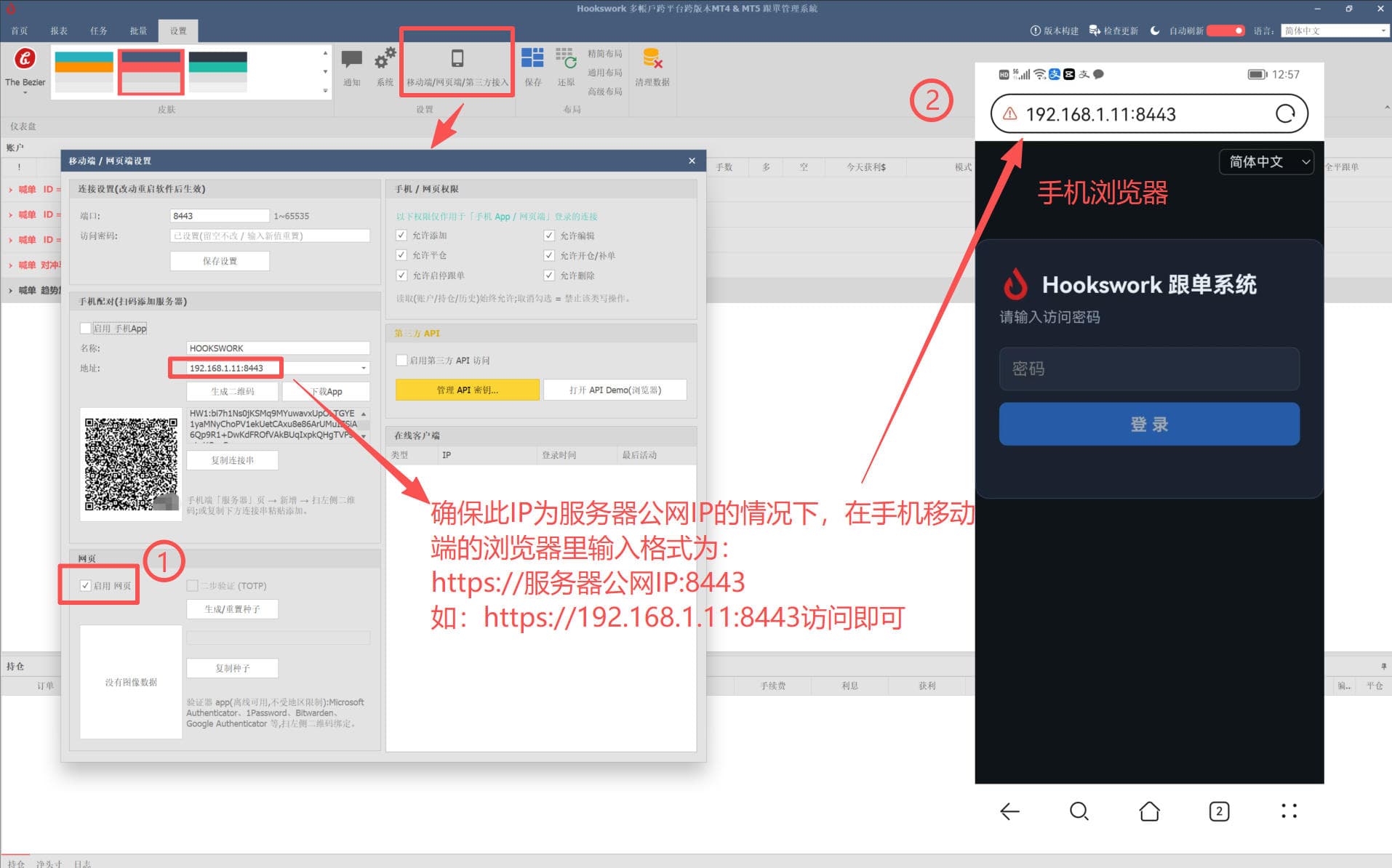The image size is (1392, 868).
Task: Enable the 启用 手机App checkbox
Action: click(86, 329)
